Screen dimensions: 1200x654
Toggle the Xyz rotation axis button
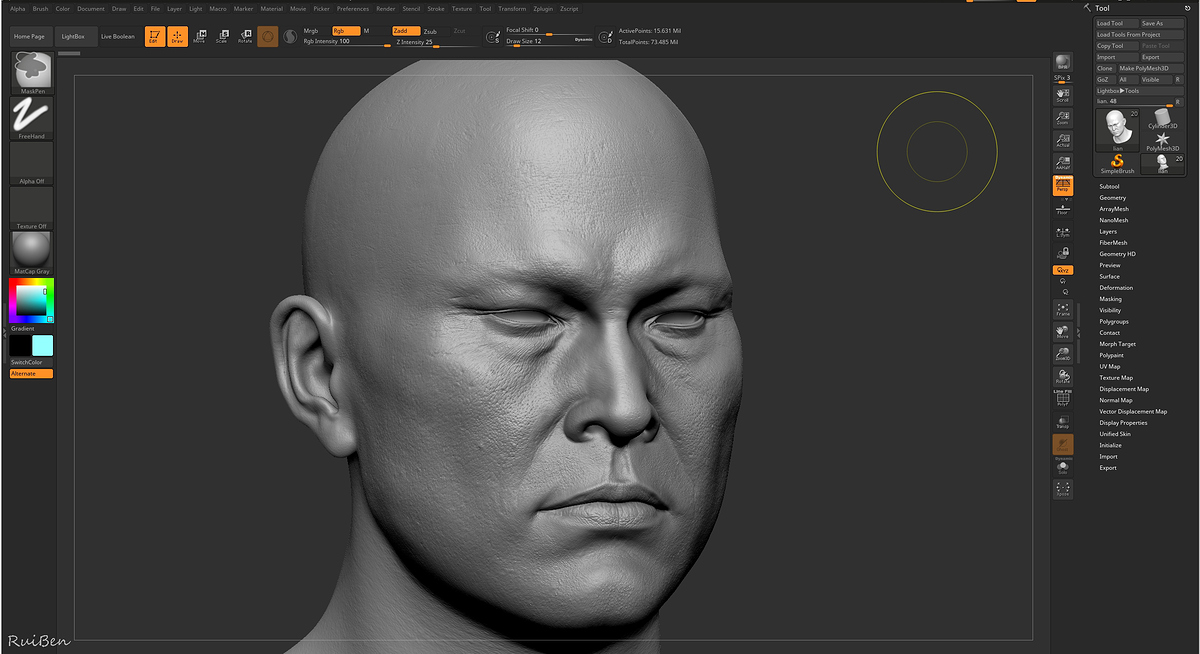pos(1063,270)
